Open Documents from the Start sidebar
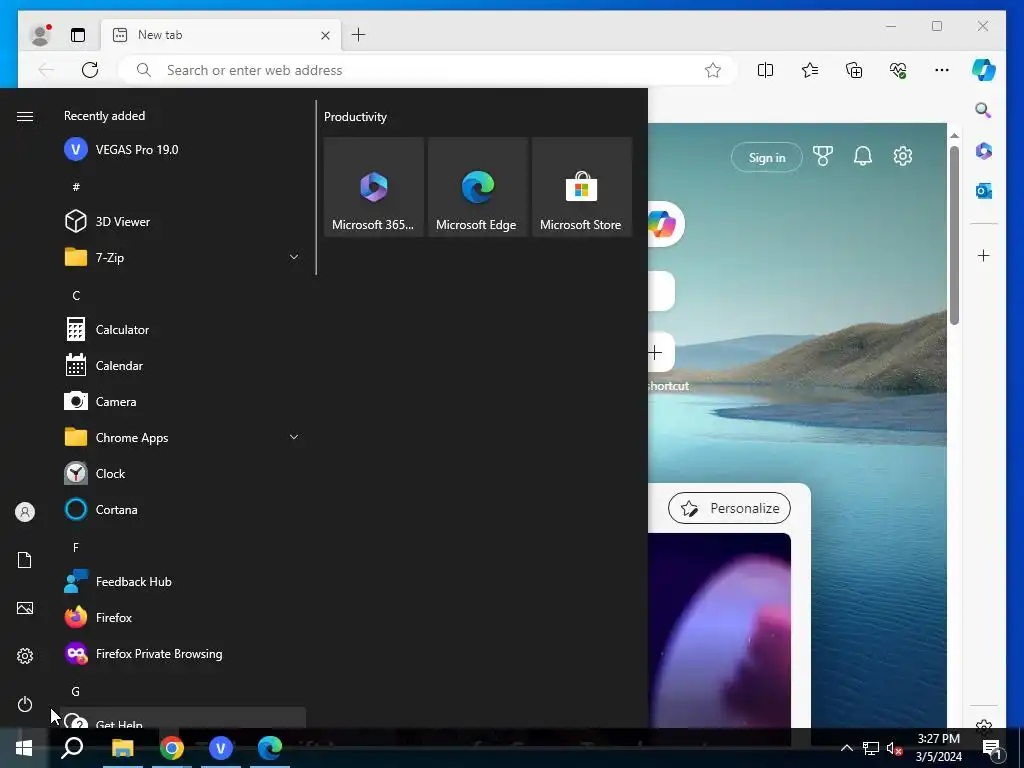 25,560
